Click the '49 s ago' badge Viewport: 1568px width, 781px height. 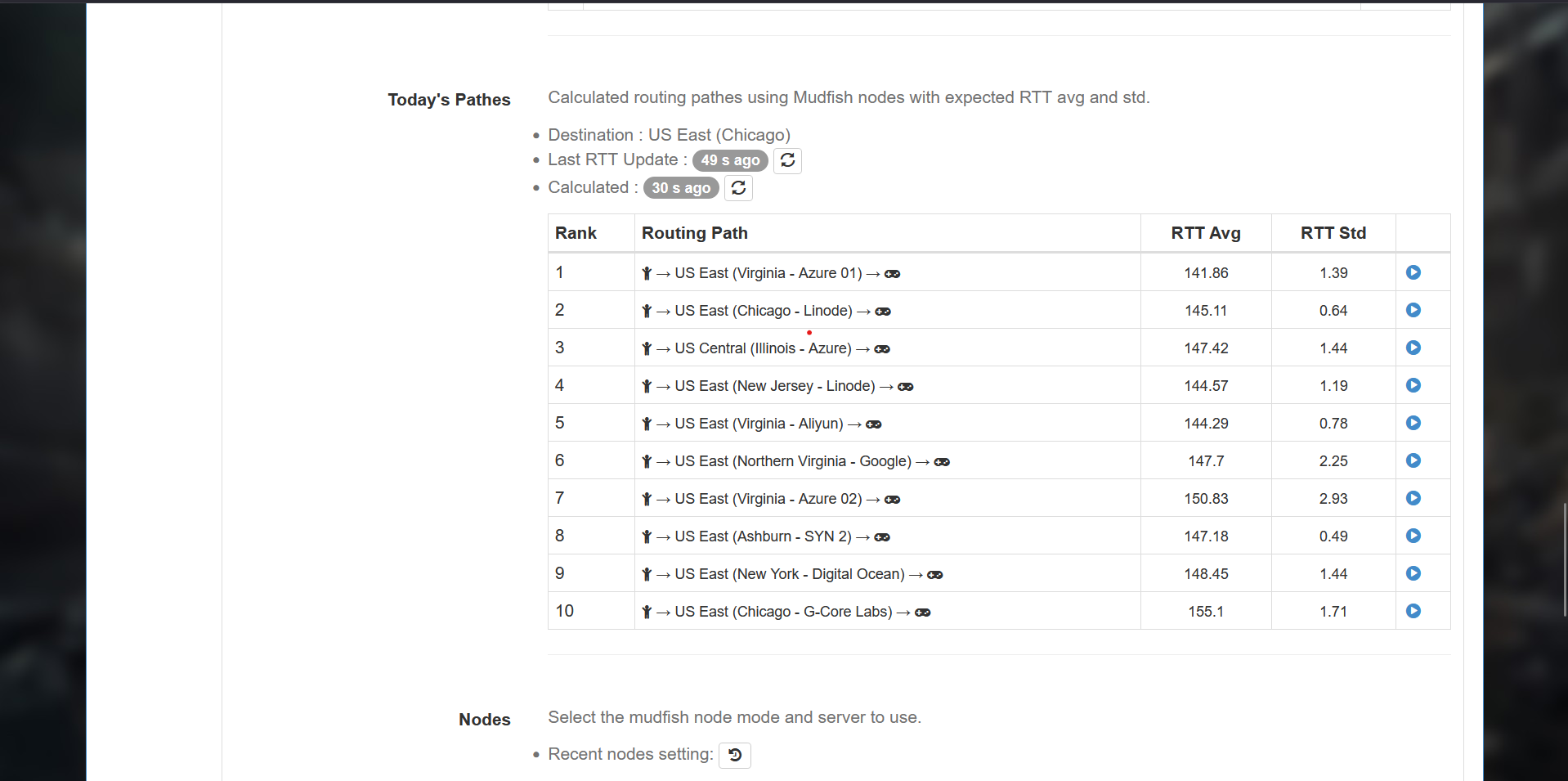(730, 160)
